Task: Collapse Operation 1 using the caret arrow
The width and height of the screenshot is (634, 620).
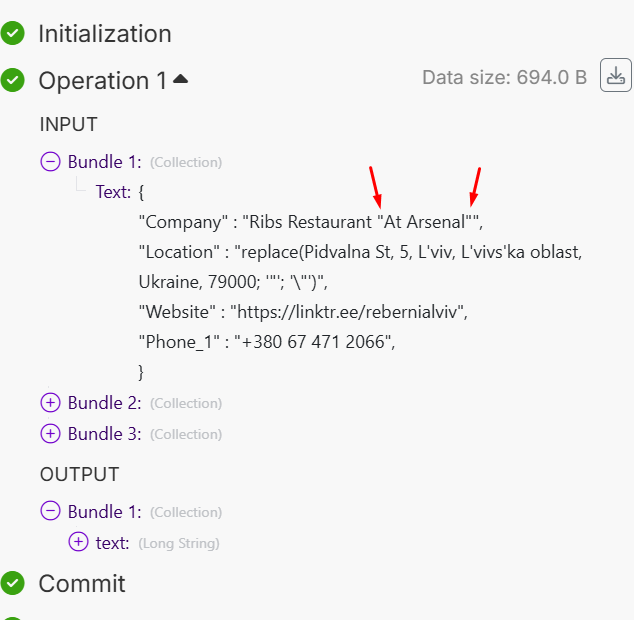Action: coord(180,79)
